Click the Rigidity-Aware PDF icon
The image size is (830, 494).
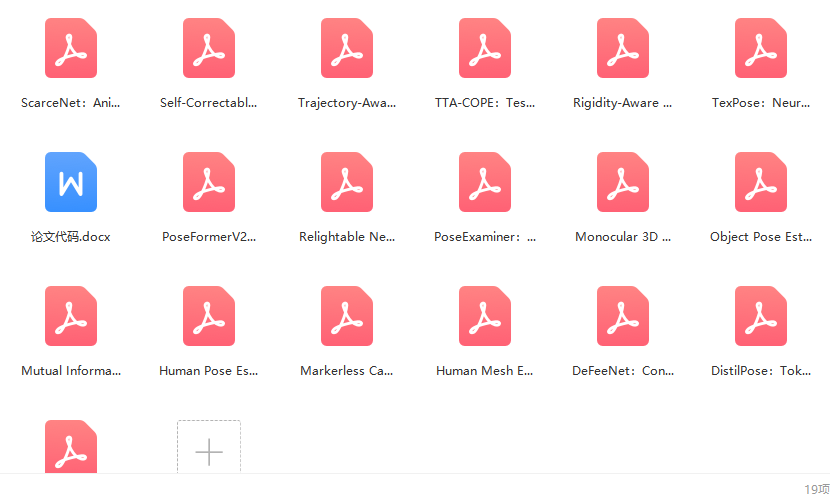click(623, 48)
